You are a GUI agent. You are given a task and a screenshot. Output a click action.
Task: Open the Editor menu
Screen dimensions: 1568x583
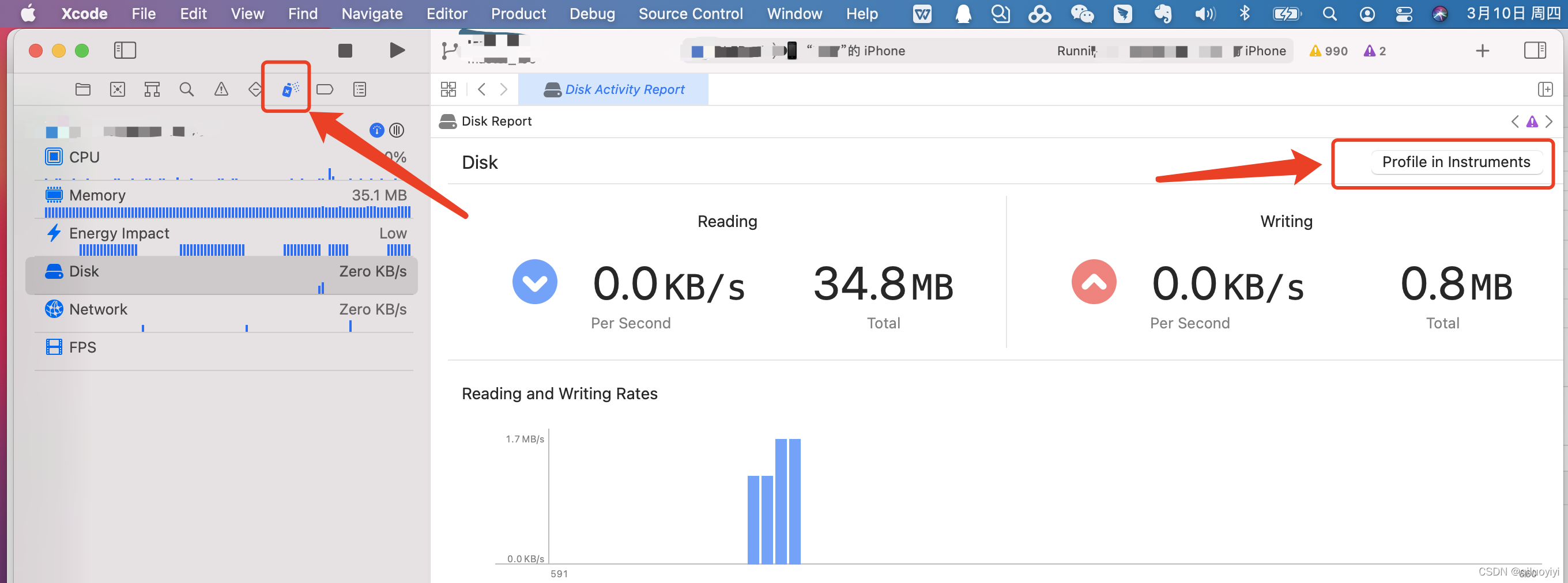click(447, 13)
